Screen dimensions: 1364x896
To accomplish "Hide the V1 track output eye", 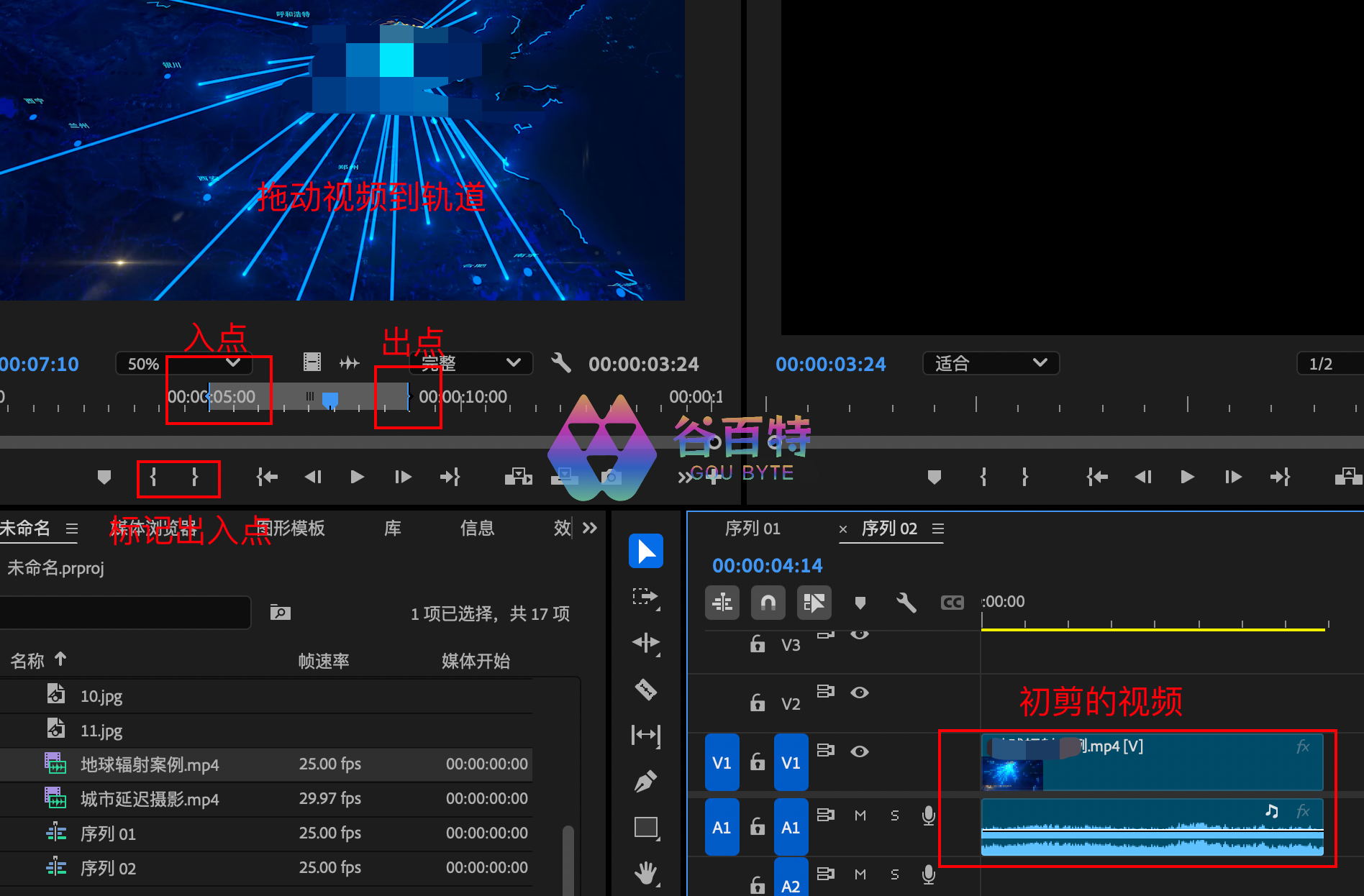I will coord(859,751).
